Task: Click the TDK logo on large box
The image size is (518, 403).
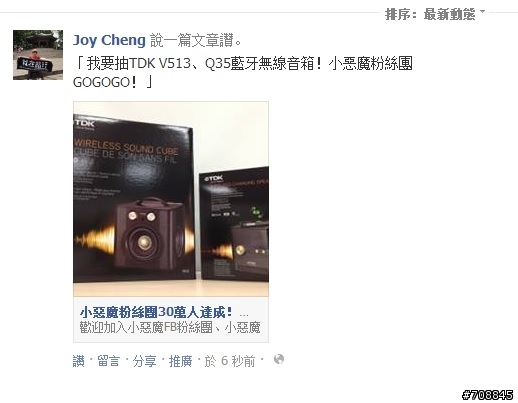Action: click(85, 124)
